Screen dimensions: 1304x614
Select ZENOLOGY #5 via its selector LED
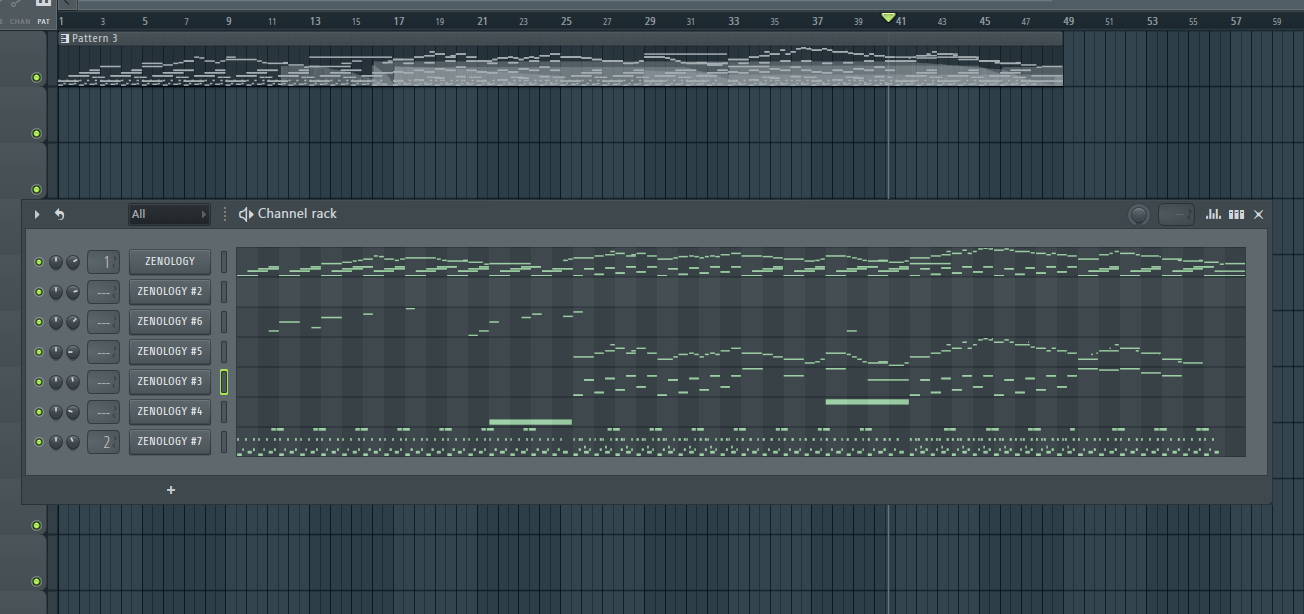coord(224,352)
